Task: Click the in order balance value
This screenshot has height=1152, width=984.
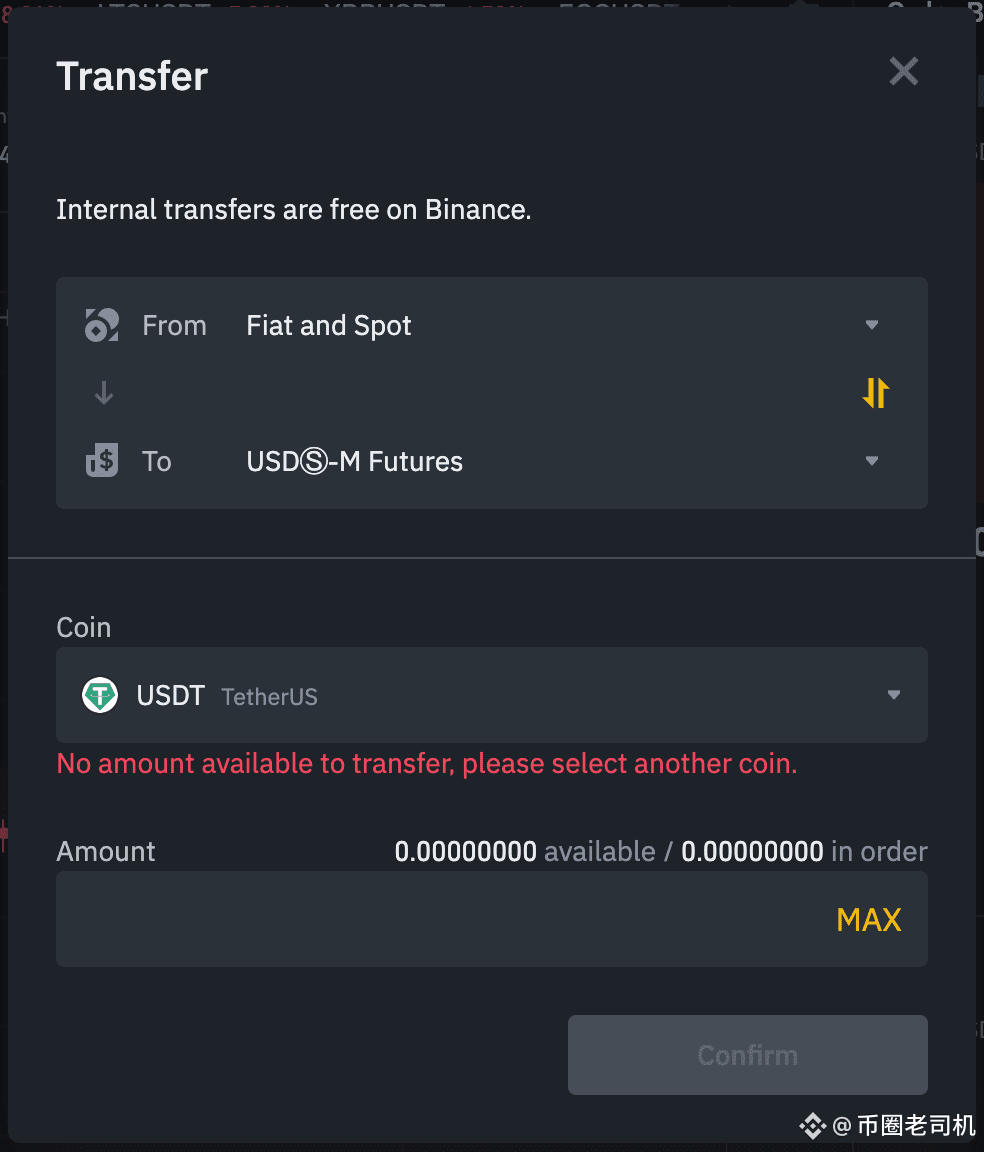Action: click(753, 852)
